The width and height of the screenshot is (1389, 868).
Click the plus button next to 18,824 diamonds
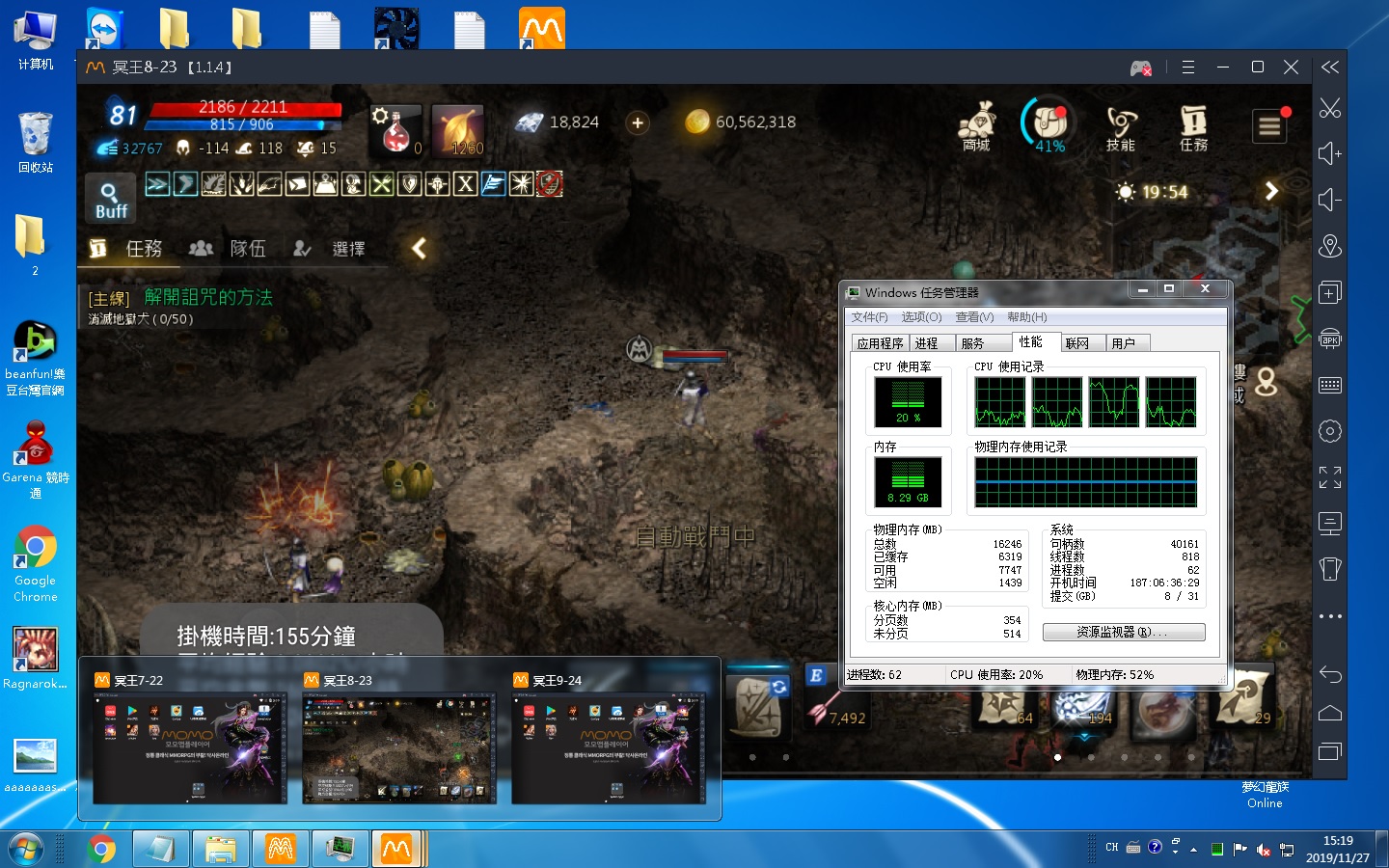point(638,122)
